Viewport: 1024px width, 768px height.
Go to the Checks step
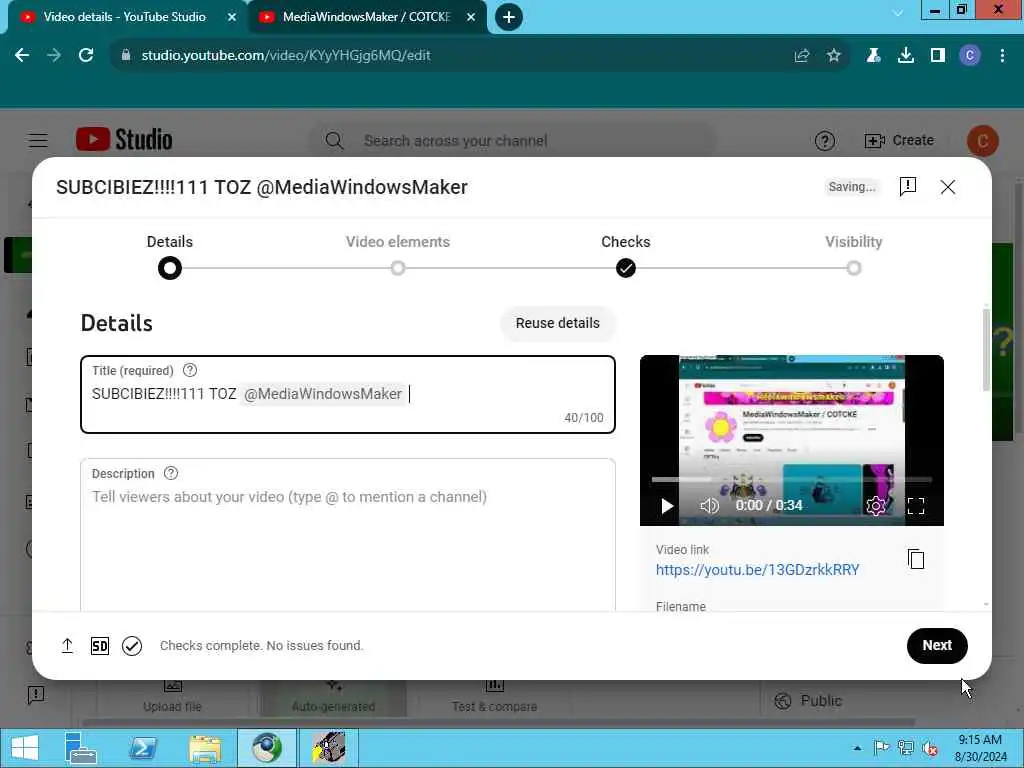click(x=626, y=268)
